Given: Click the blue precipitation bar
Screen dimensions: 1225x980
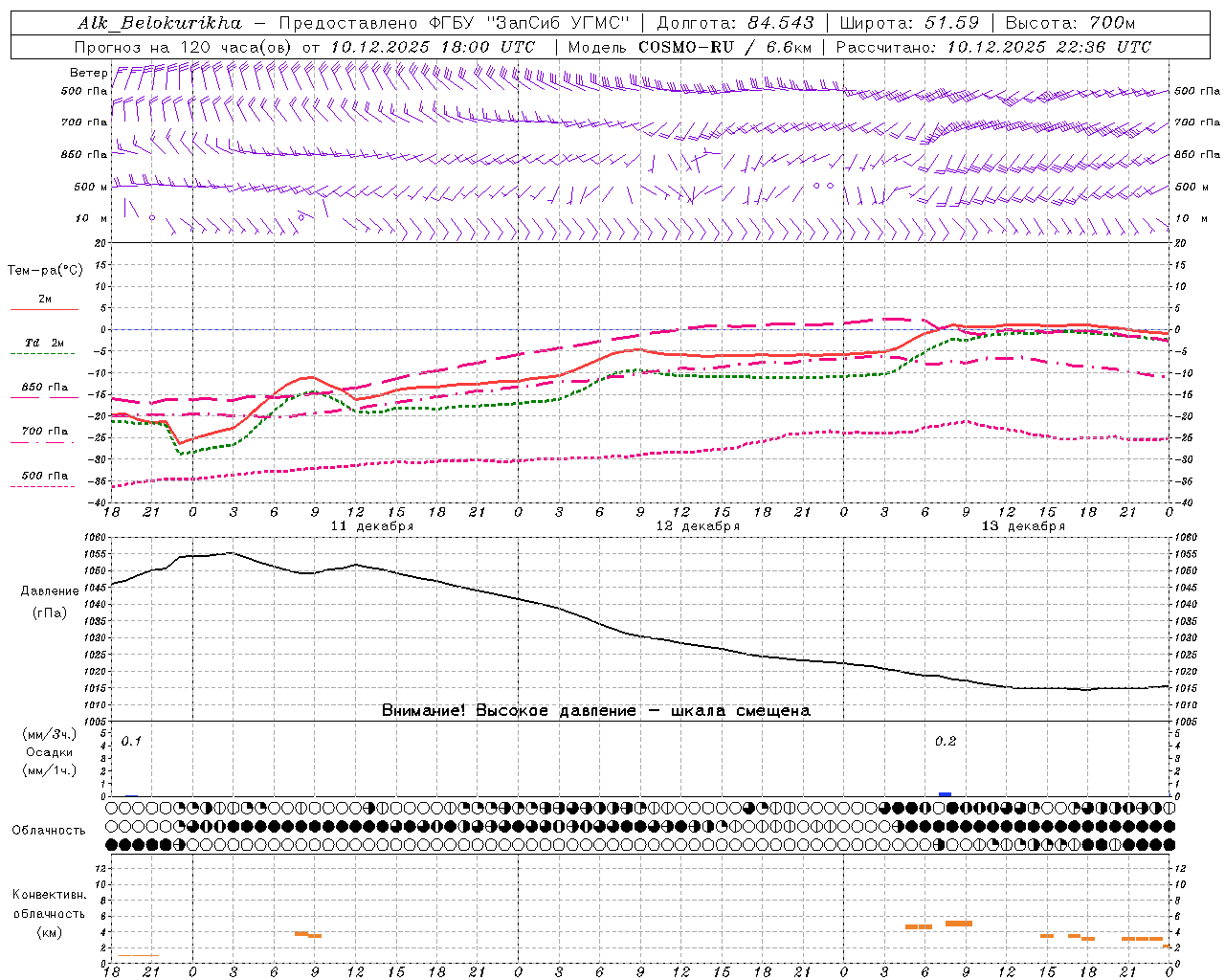Looking at the screenshot, I should (945, 793).
